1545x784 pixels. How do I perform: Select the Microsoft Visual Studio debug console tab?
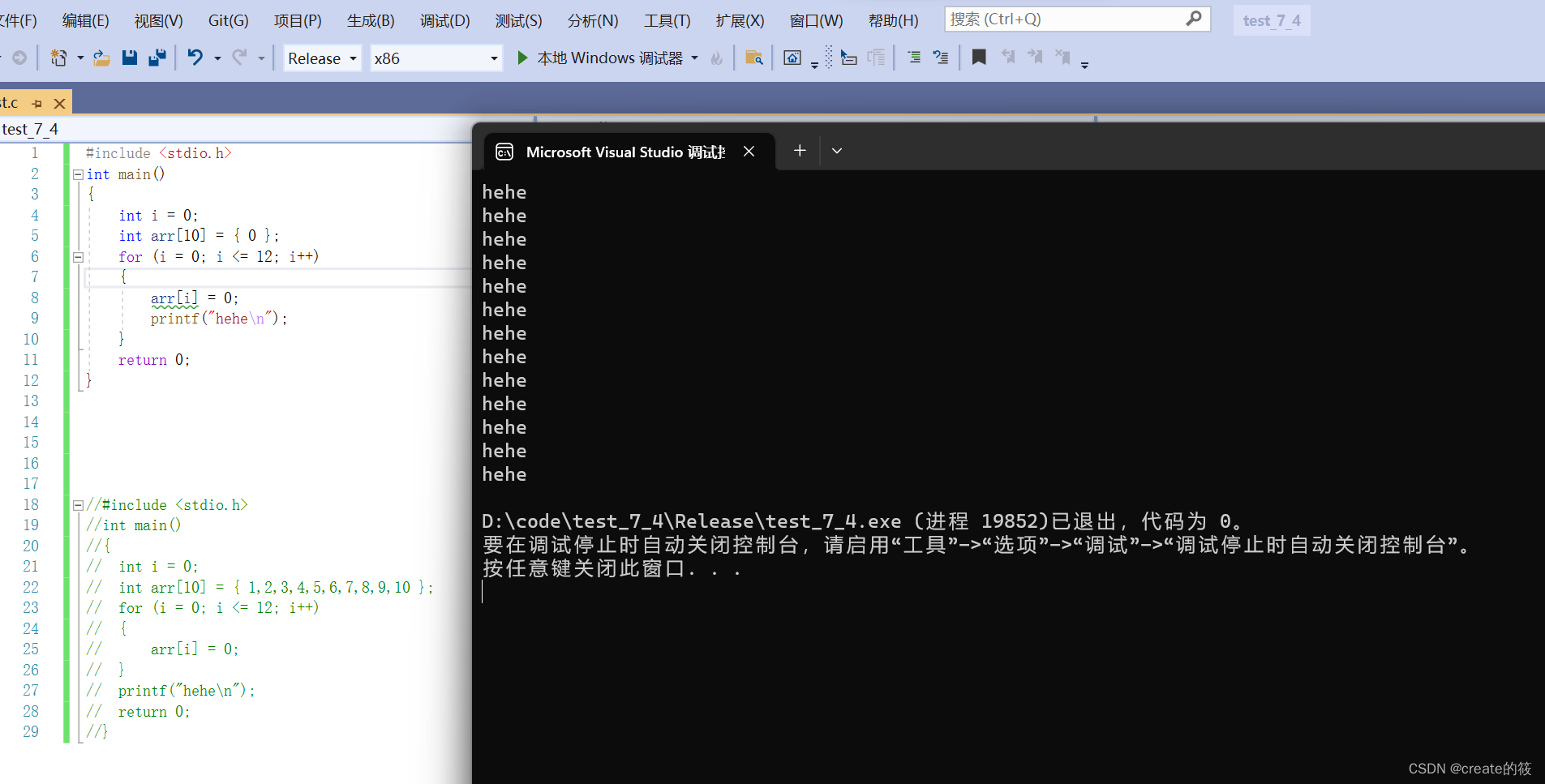click(629, 152)
